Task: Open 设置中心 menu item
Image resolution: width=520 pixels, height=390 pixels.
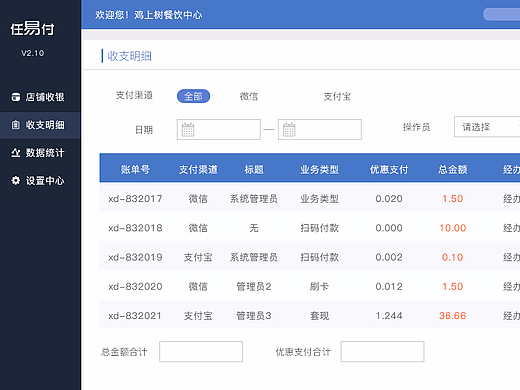Action: pos(40,181)
